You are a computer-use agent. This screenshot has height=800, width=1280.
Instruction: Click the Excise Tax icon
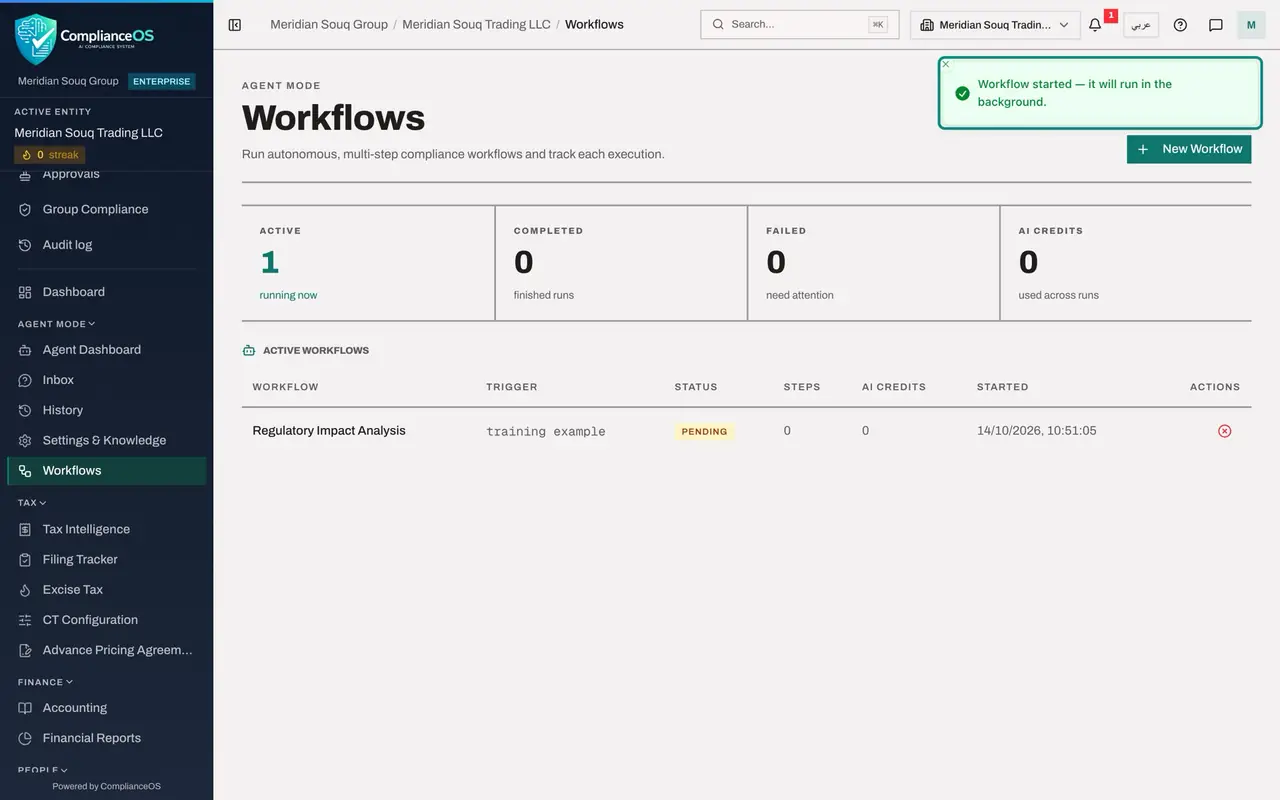coord(25,590)
